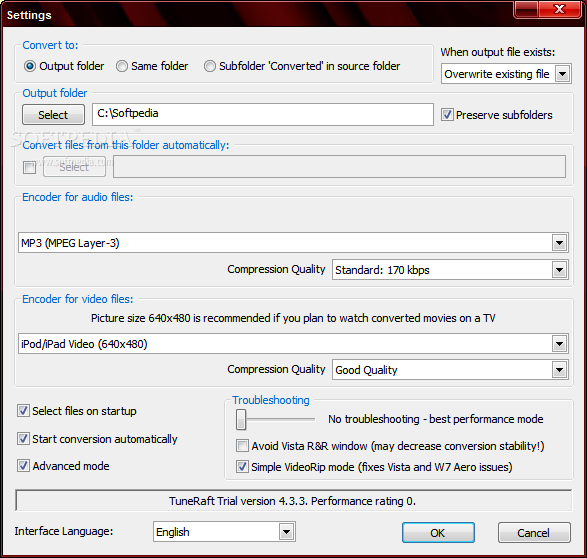Viewport: 587px width, 558px height.
Task: Click the 'When output file exists:' label
Action: tap(498, 52)
